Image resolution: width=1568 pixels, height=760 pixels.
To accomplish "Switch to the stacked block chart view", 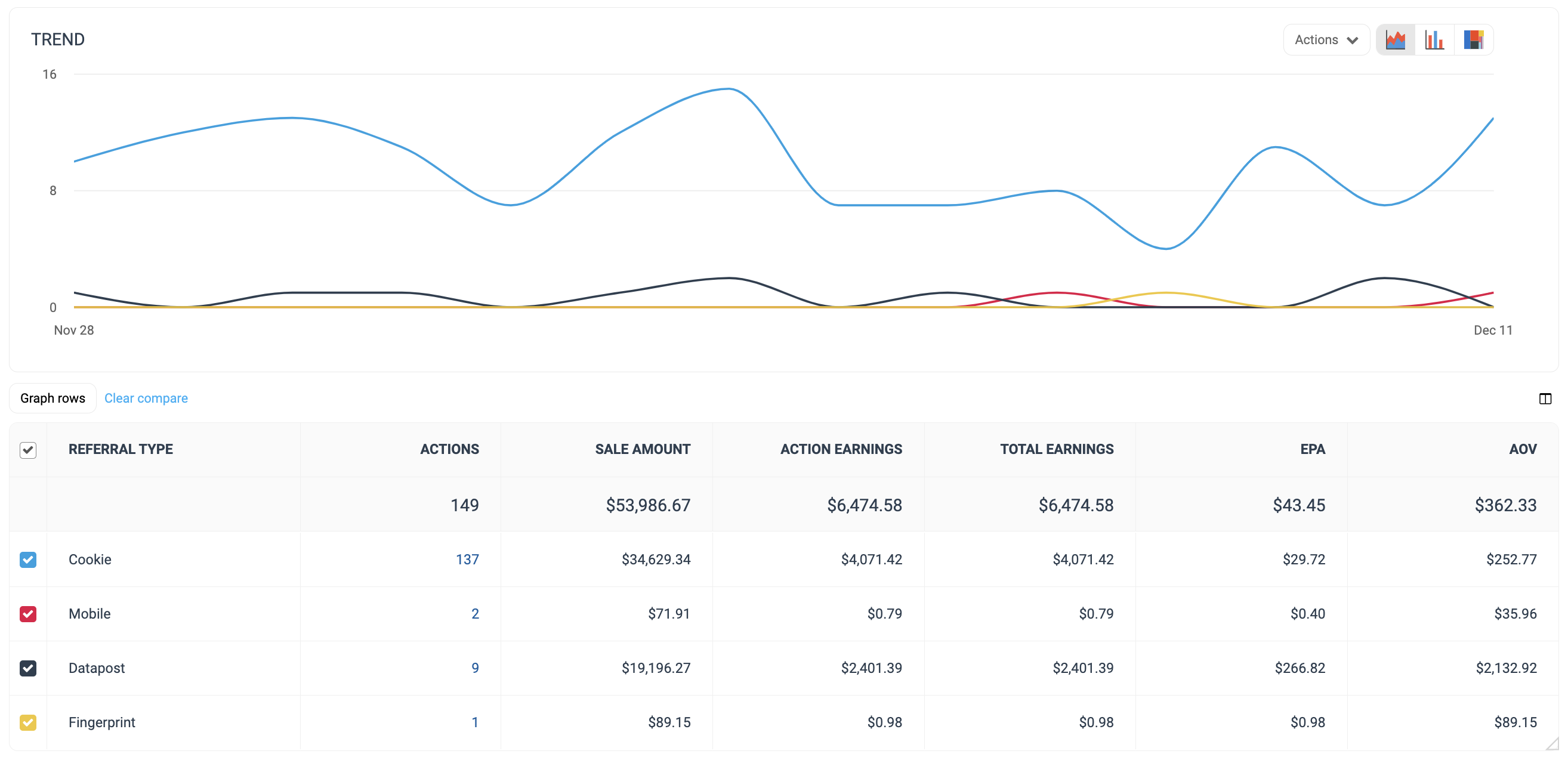I will click(1473, 40).
